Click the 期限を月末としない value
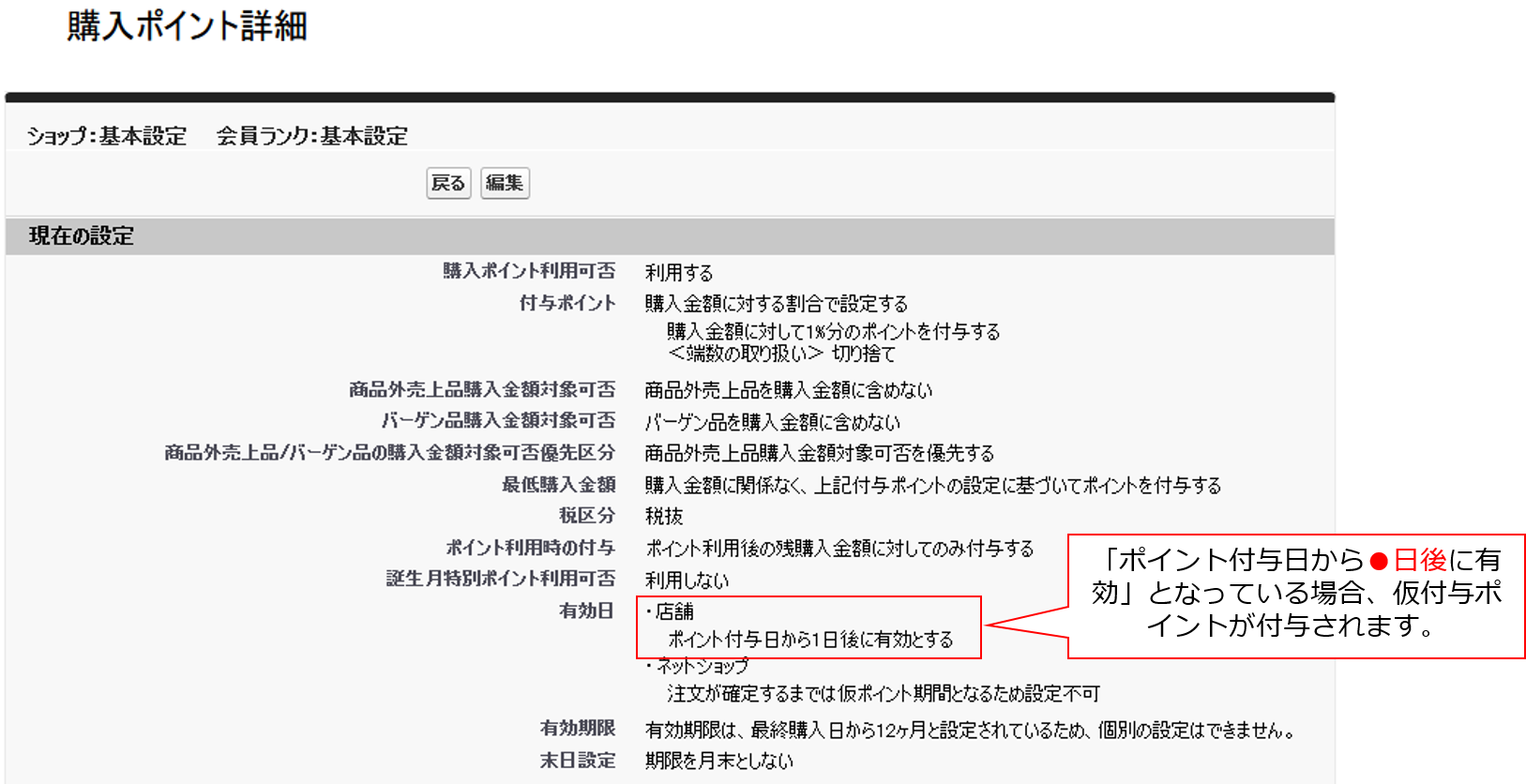The image size is (1526, 784). [x=718, y=761]
